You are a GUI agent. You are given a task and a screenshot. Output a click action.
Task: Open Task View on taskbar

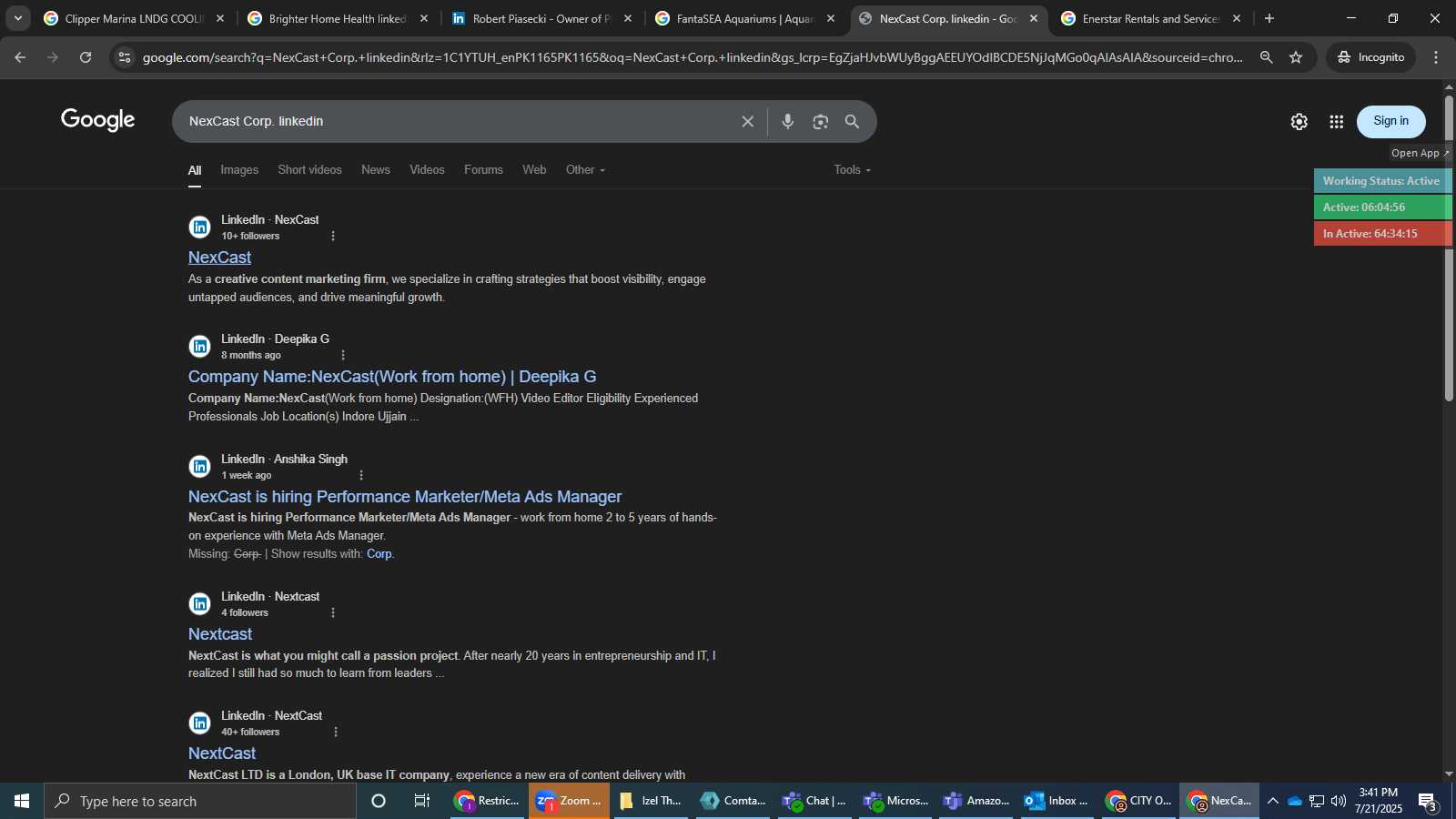[x=422, y=801]
